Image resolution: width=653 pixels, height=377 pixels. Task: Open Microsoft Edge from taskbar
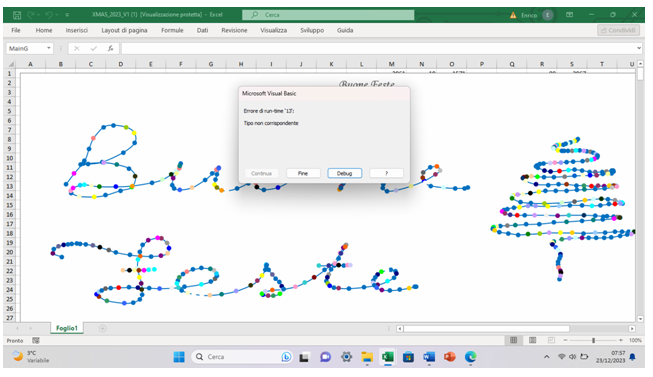point(471,357)
